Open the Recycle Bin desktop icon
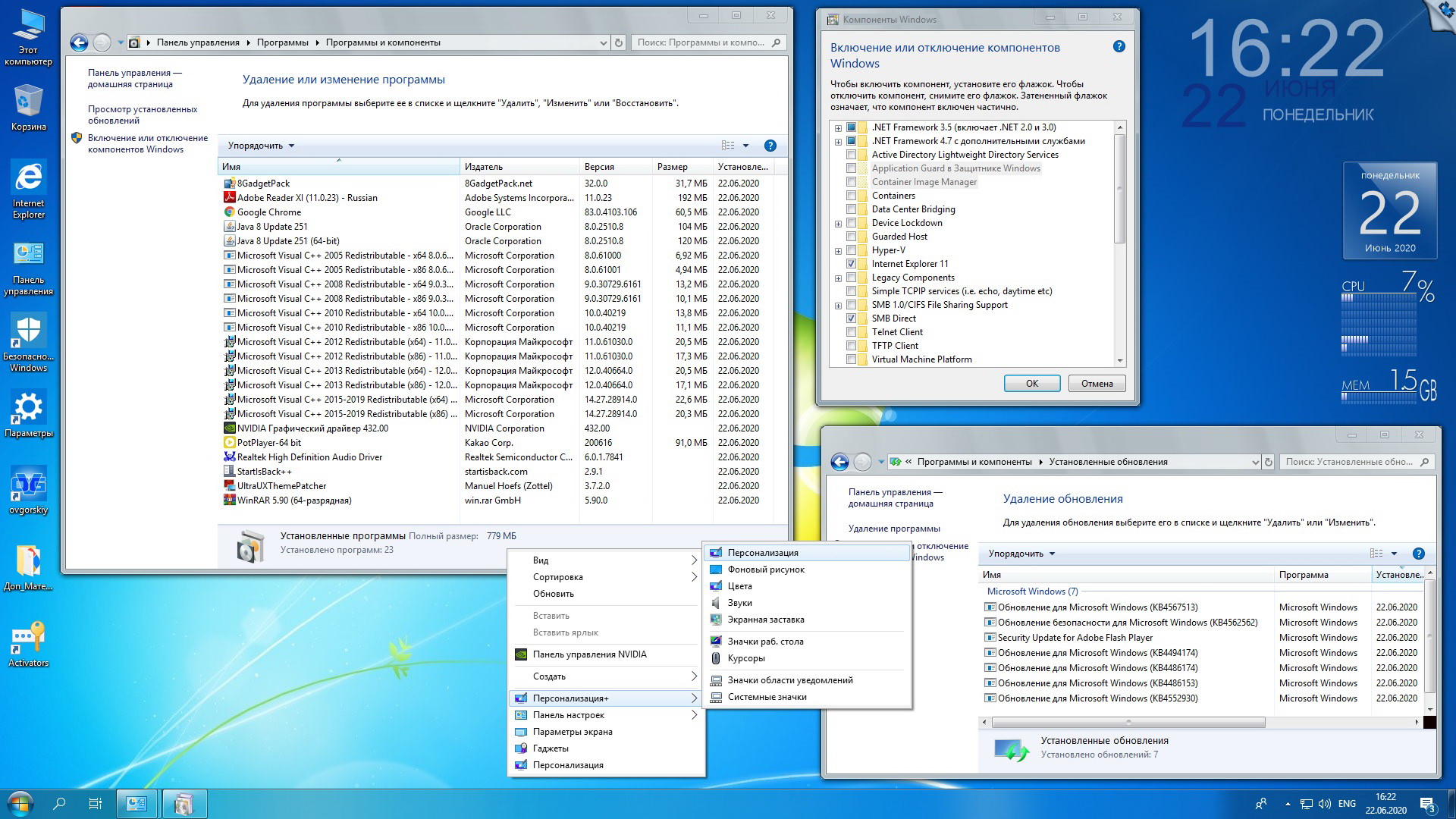 point(28,107)
